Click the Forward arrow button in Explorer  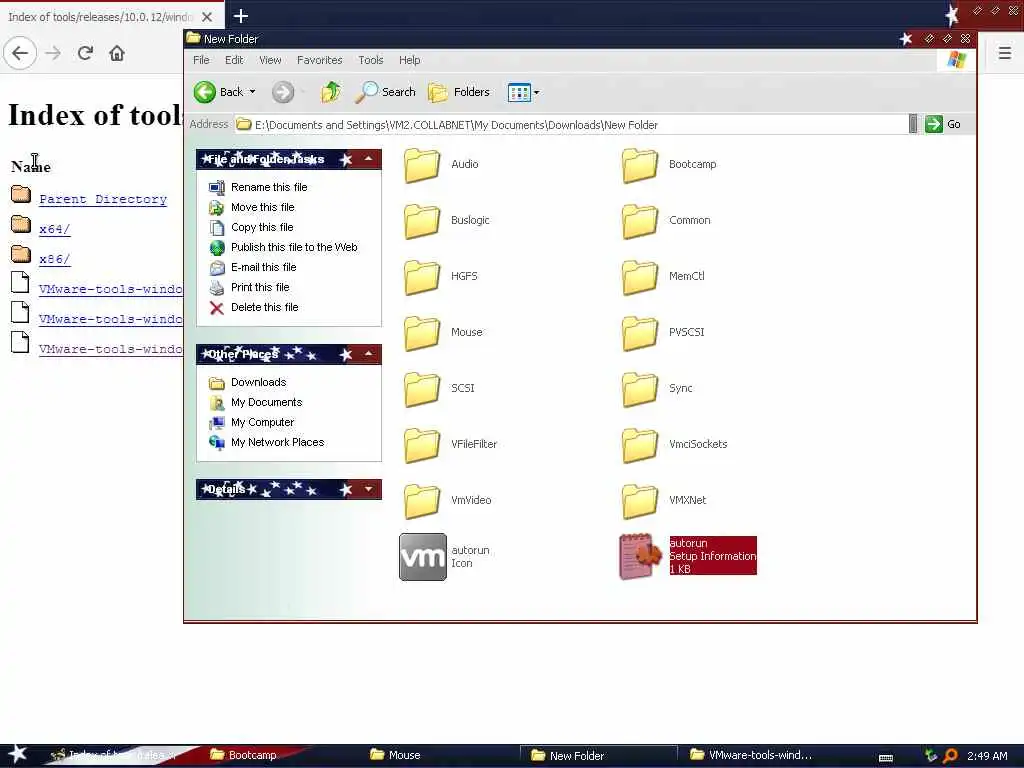(x=283, y=92)
